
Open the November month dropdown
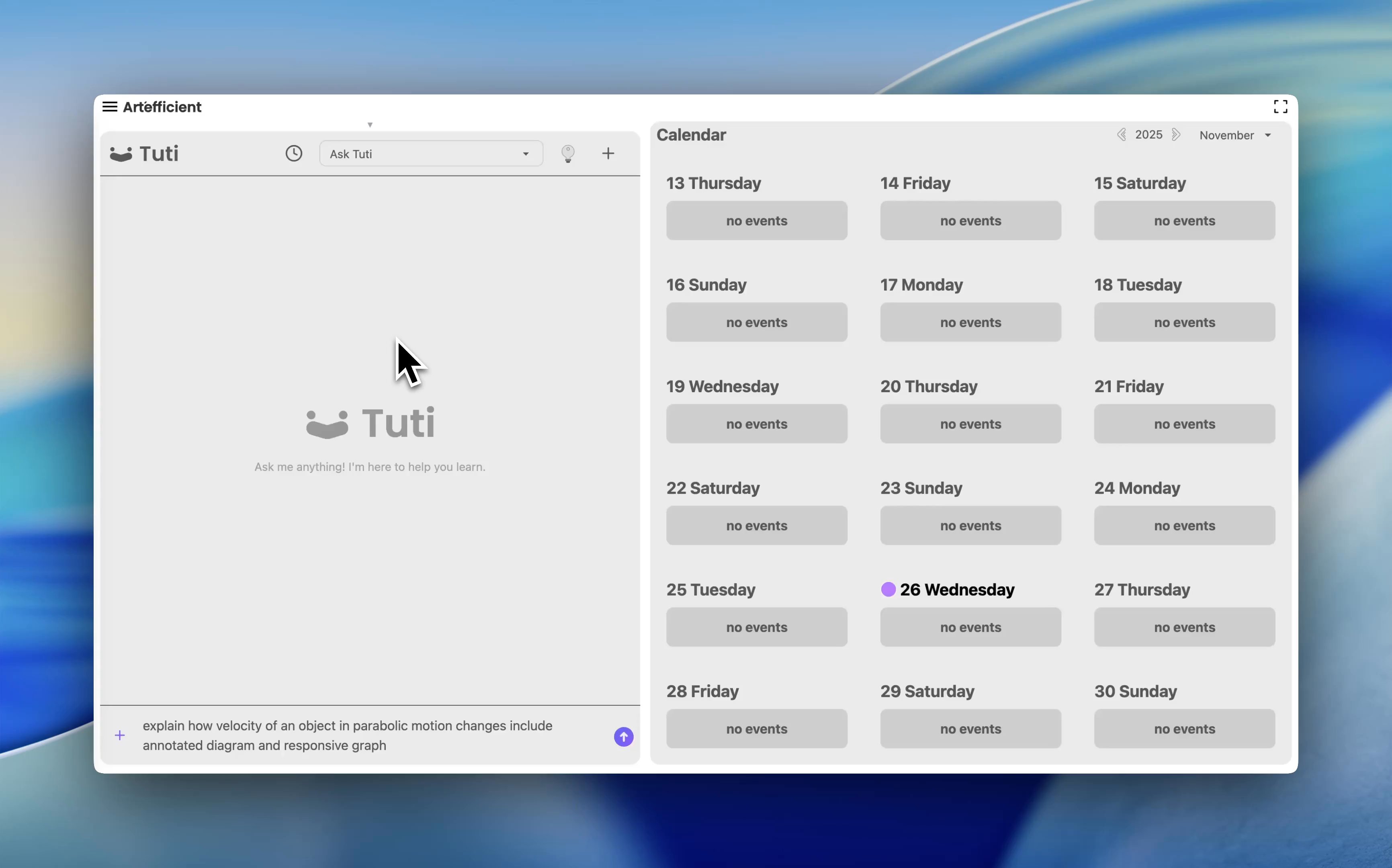[1235, 135]
